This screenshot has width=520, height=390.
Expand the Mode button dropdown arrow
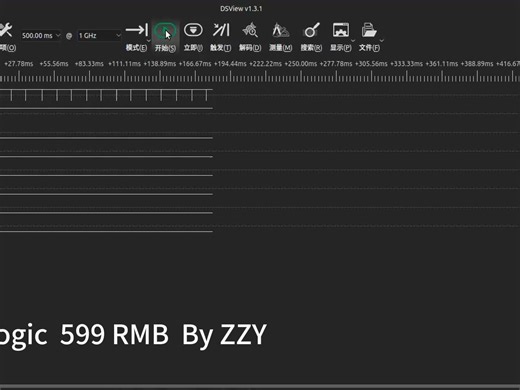pos(149,41)
